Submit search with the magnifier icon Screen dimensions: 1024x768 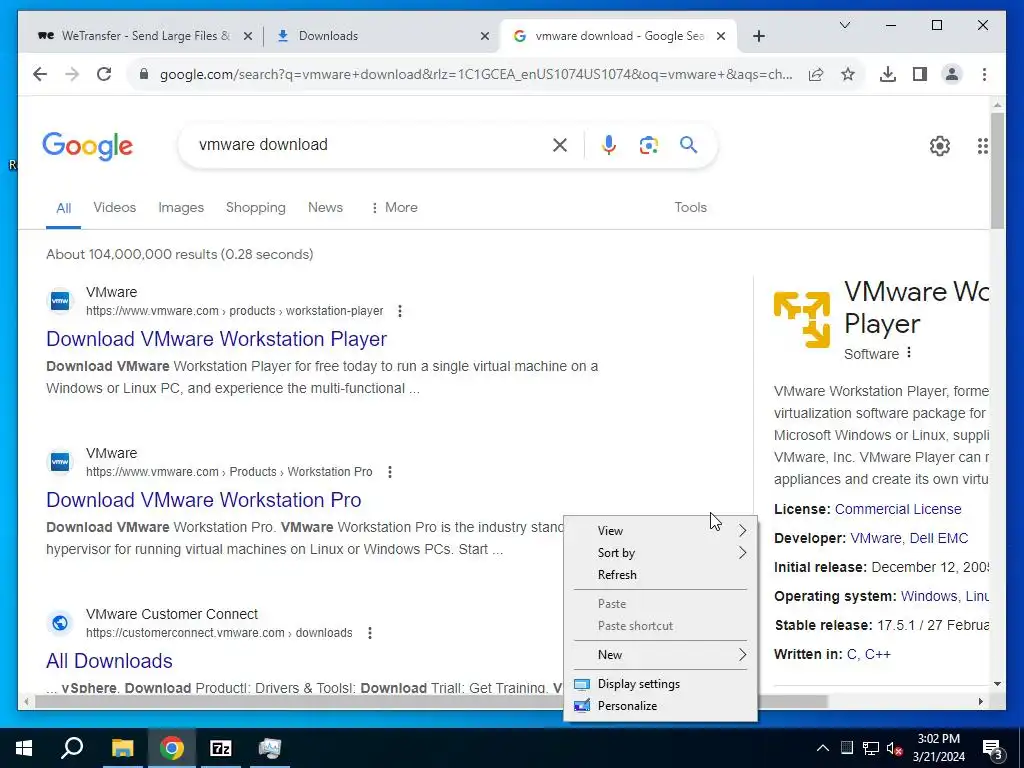click(688, 145)
